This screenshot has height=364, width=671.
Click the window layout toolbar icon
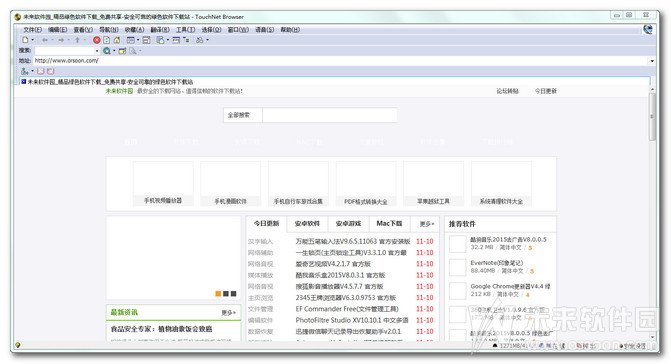pyautogui.click(x=131, y=40)
